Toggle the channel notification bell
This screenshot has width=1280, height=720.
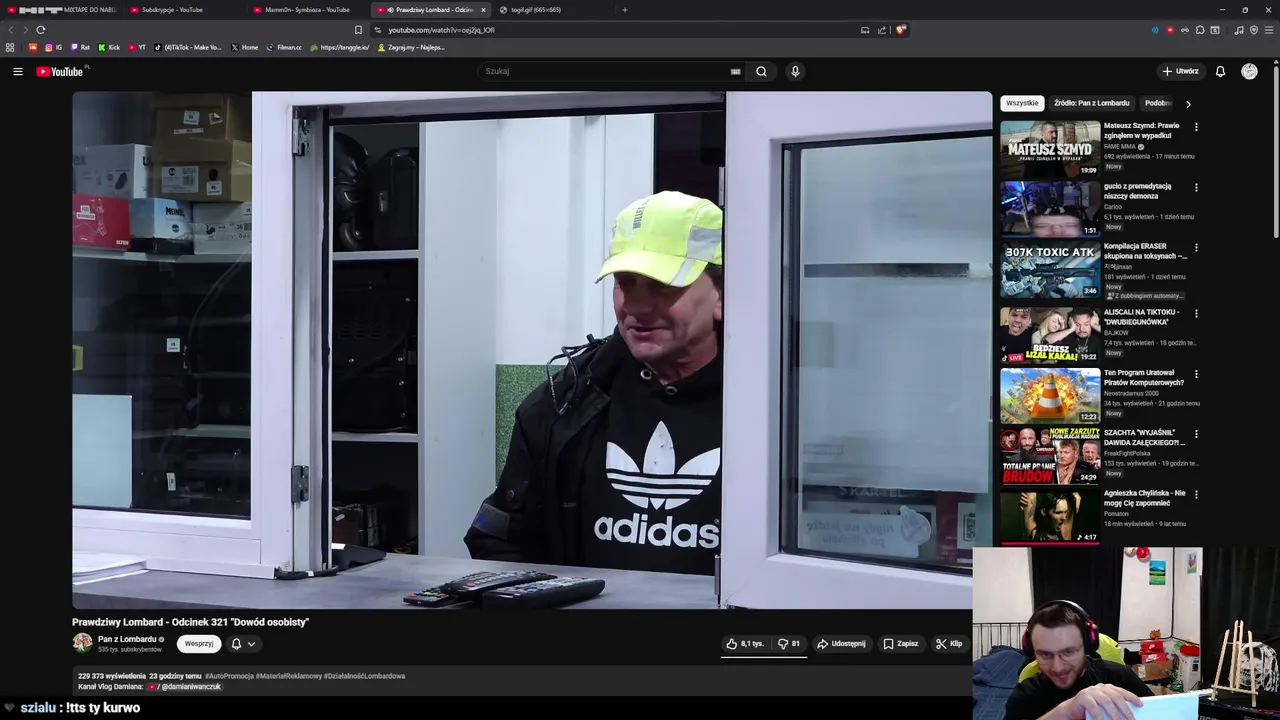(236, 644)
